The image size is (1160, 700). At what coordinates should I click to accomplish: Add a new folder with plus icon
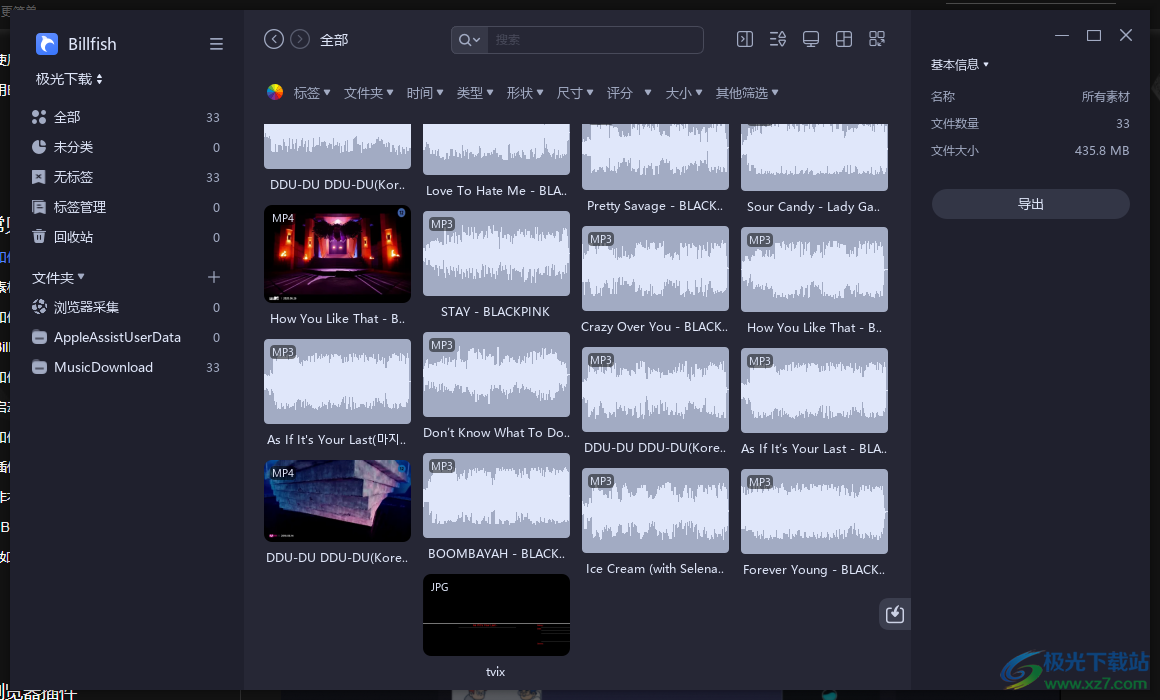pos(213,277)
